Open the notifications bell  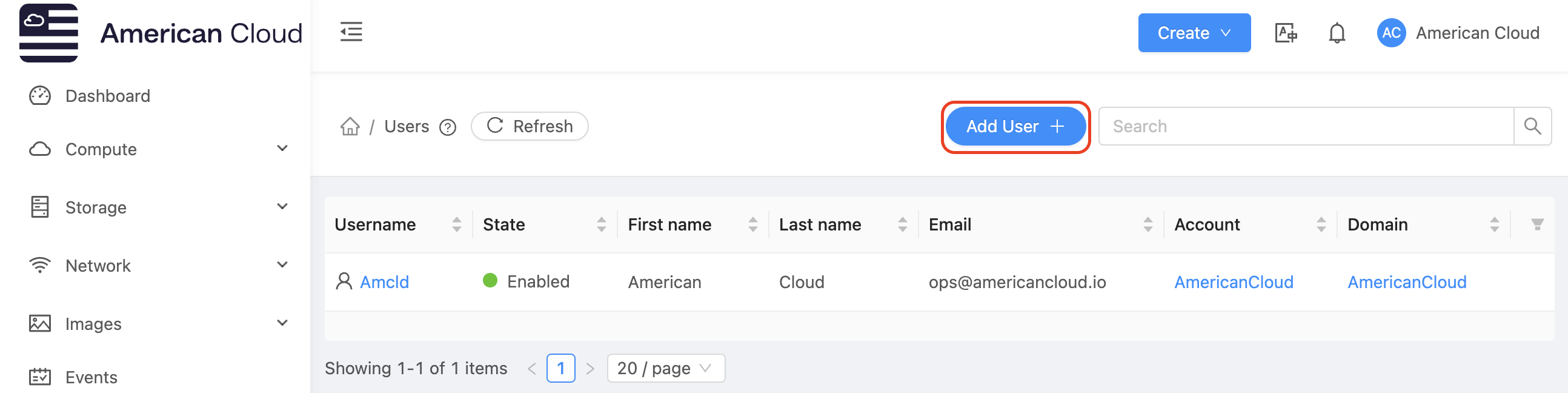click(1336, 33)
